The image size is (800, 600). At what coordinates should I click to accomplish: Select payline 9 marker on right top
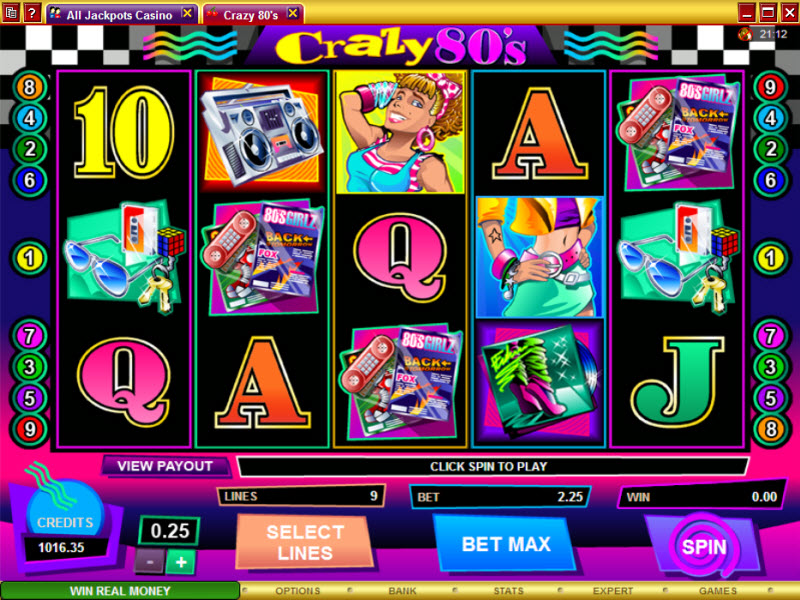(x=770, y=88)
